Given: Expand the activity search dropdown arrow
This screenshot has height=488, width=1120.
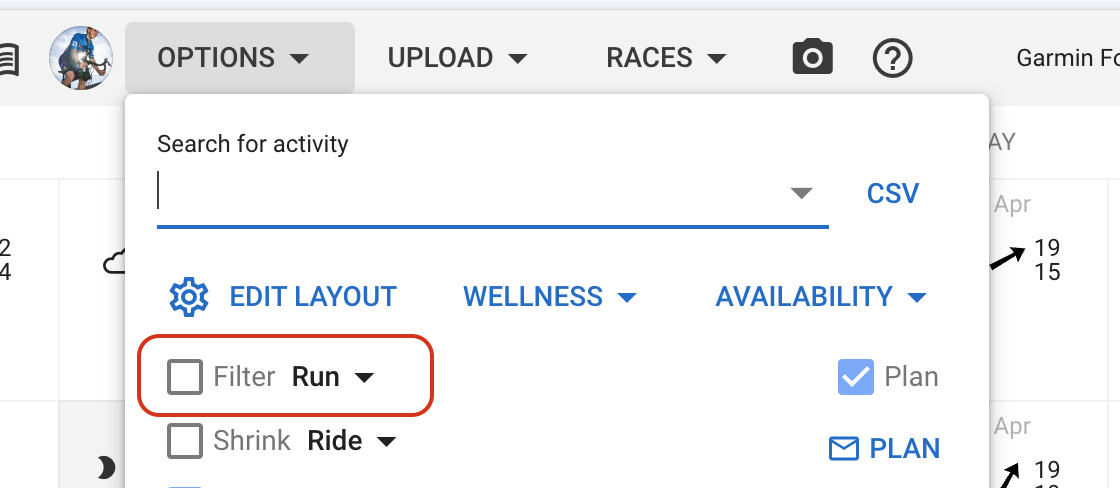Looking at the screenshot, I should (801, 193).
